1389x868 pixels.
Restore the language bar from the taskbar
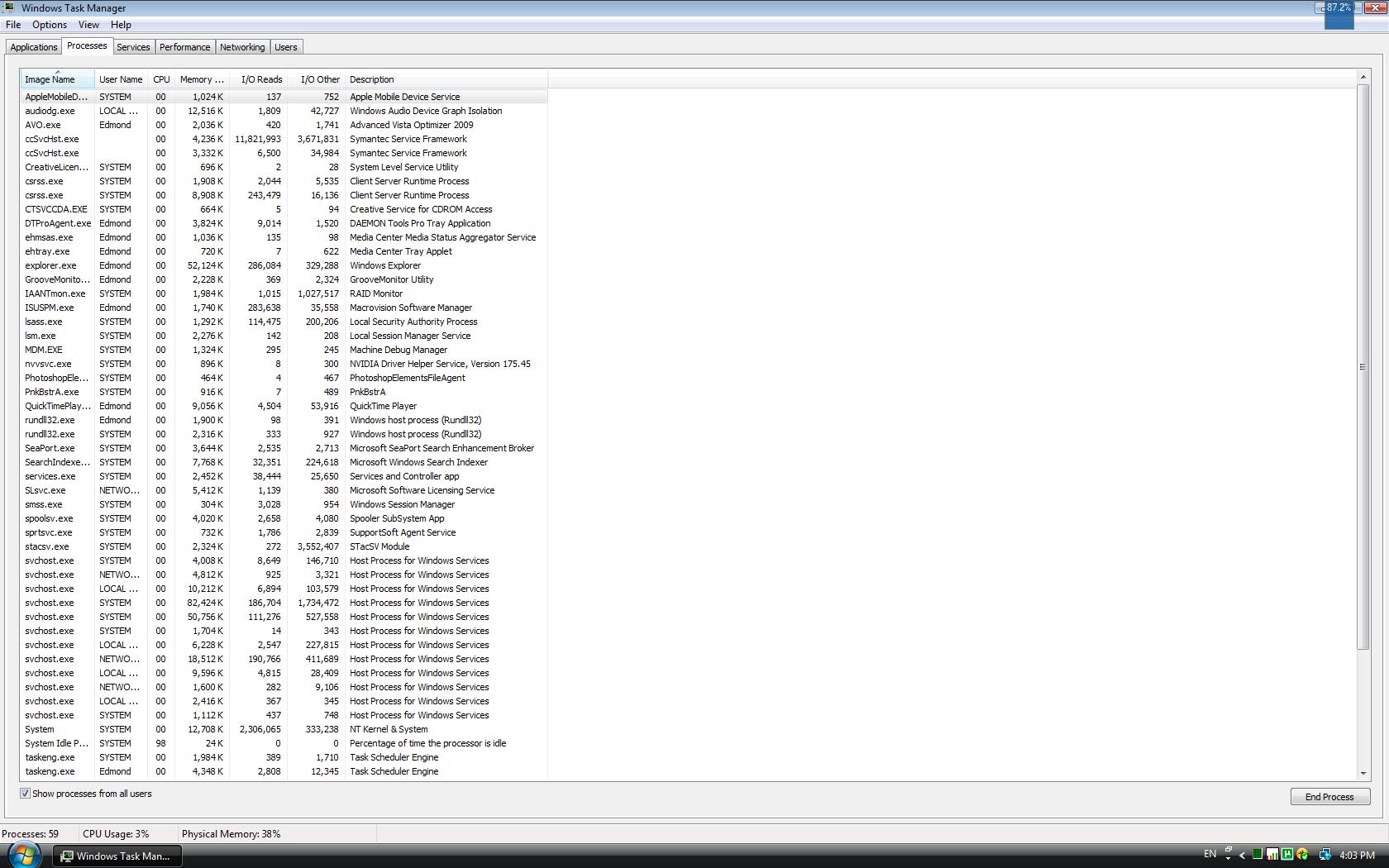pyautogui.click(x=1229, y=849)
